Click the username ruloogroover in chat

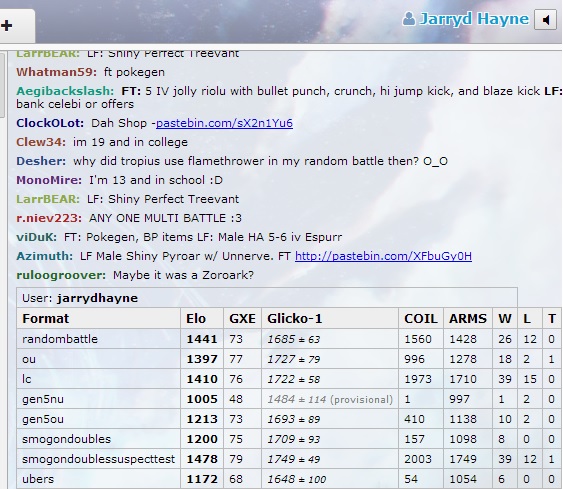[61, 275]
